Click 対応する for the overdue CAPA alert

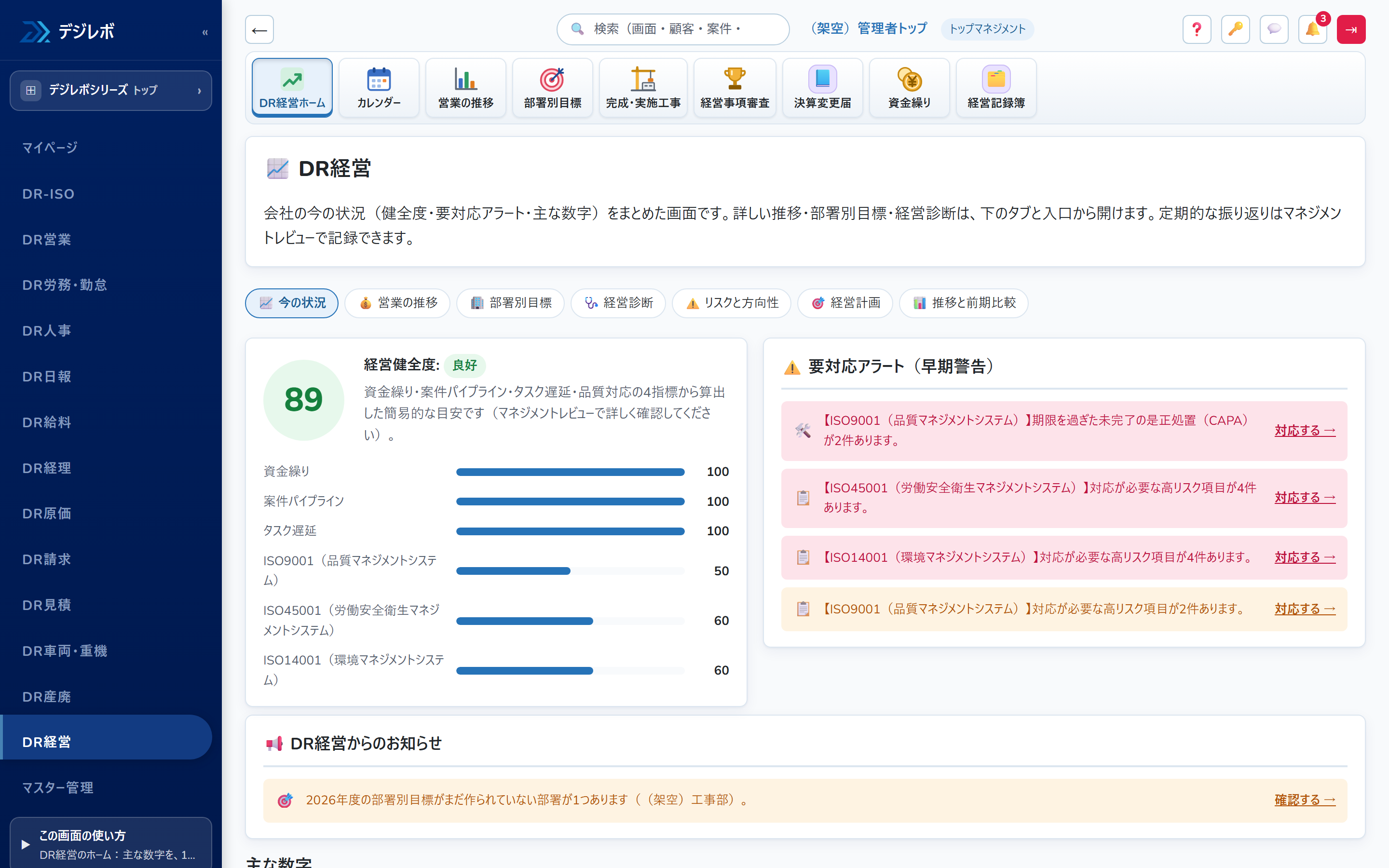pyautogui.click(x=1305, y=430)
